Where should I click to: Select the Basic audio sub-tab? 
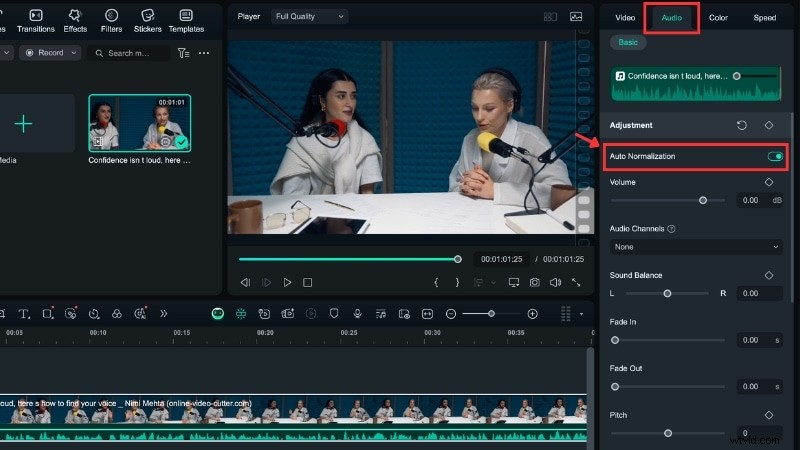point(628,42)
